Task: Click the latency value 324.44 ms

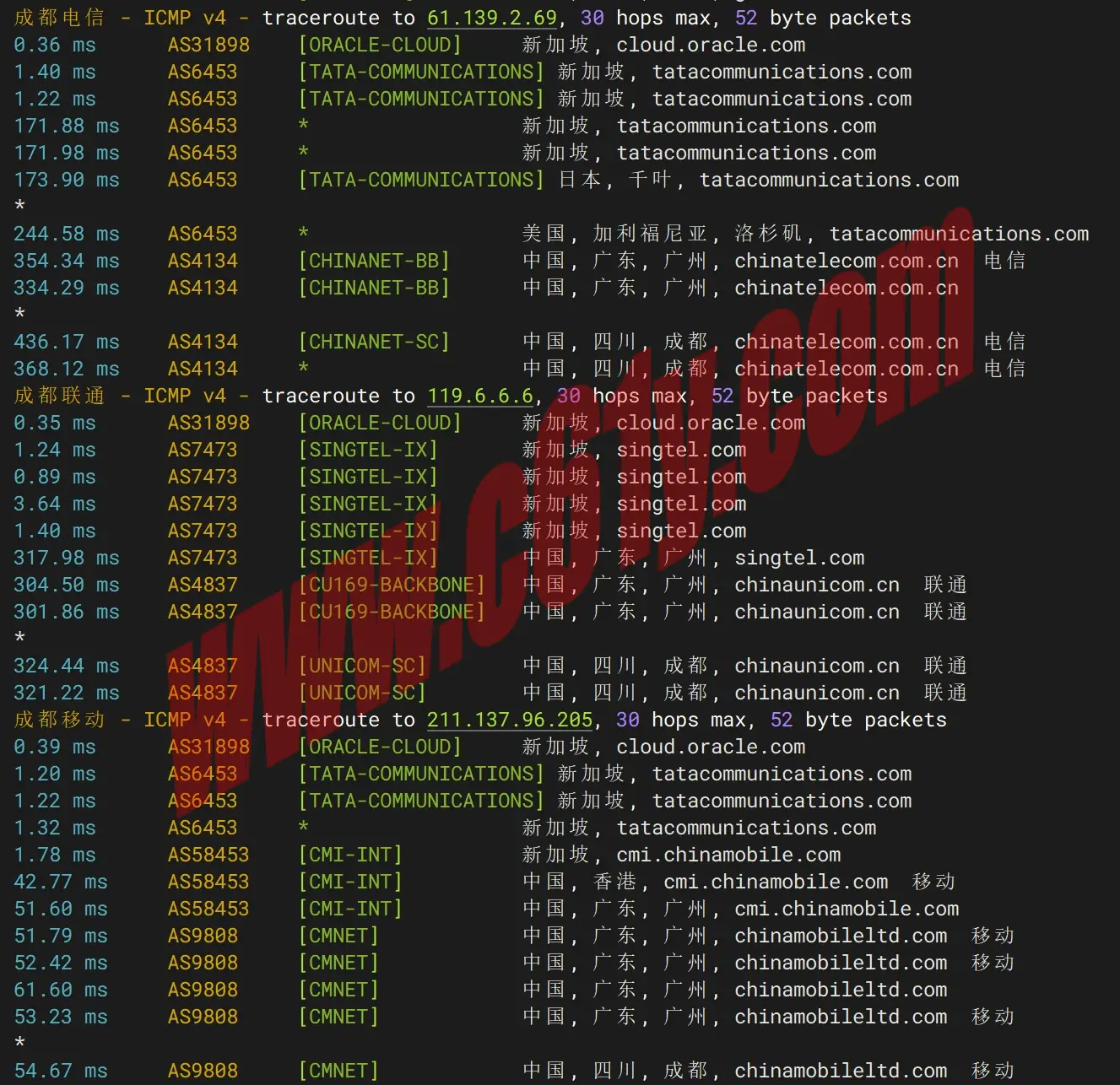Action: tap(67, 666)
